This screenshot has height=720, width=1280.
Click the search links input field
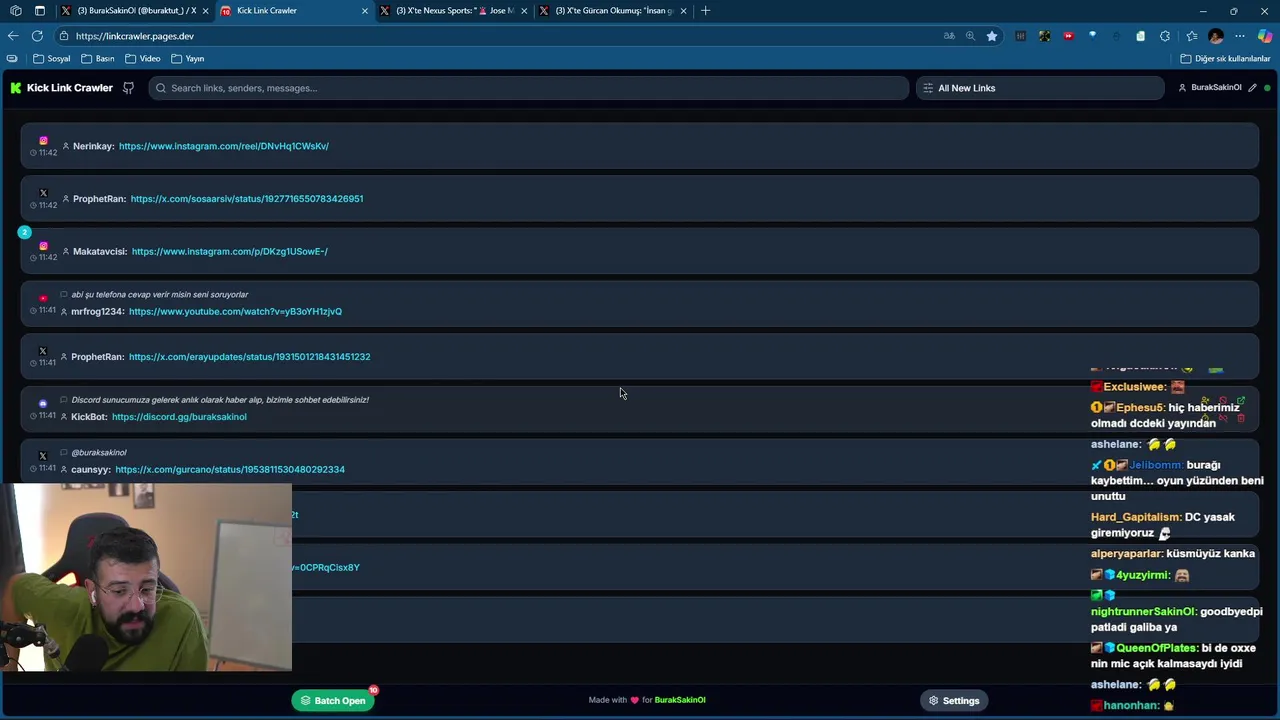[x=529, y=88]
